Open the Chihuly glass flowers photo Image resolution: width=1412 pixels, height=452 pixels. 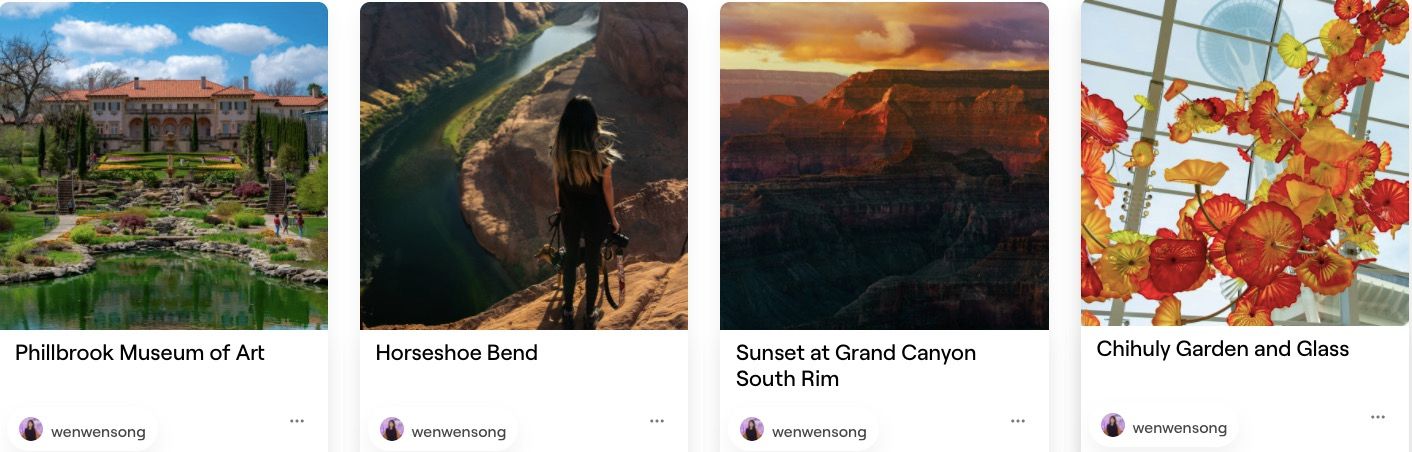tap(1245, 162)
